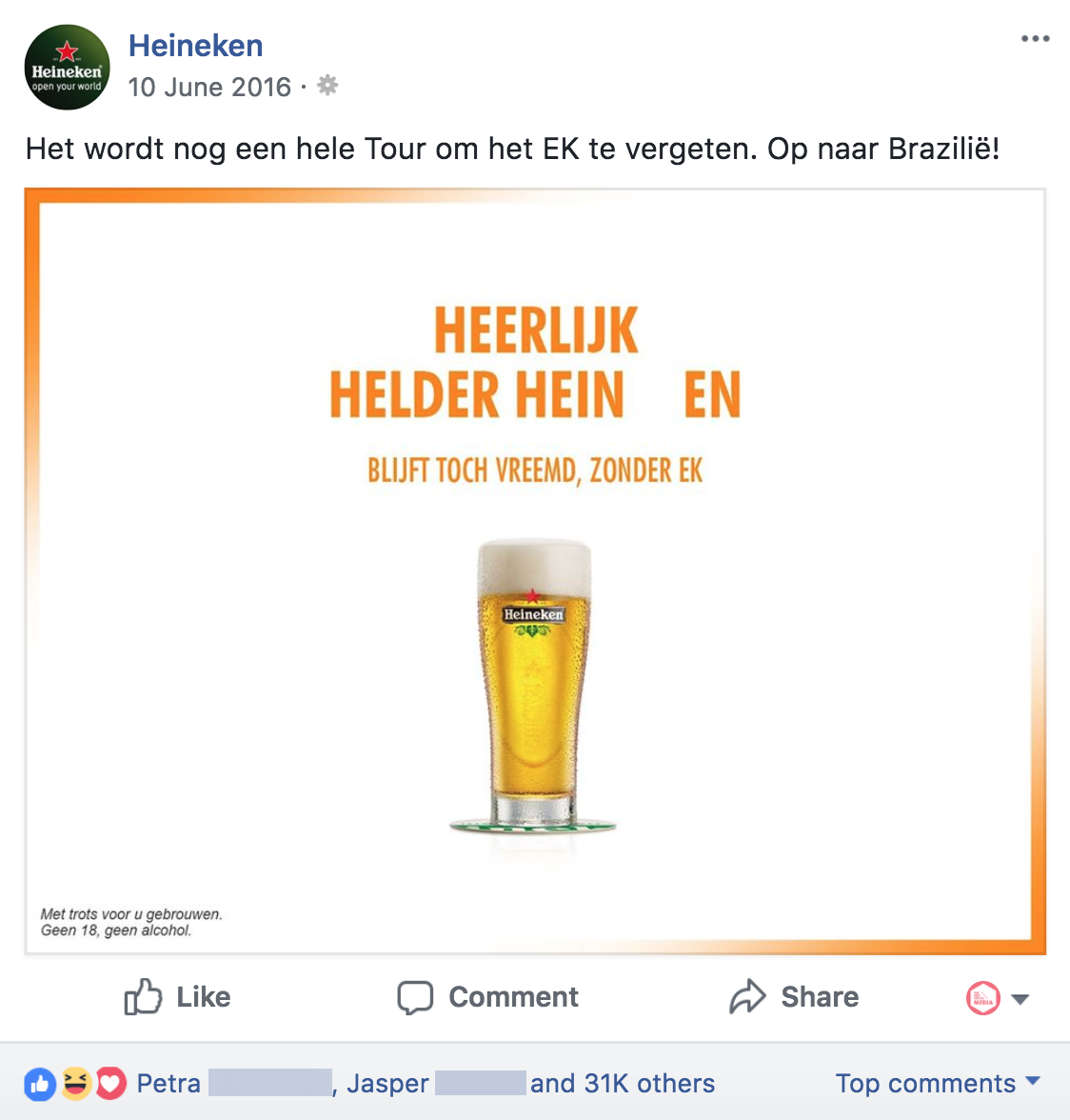Open the Heineken beer glass post image

[x=535, y=571]
